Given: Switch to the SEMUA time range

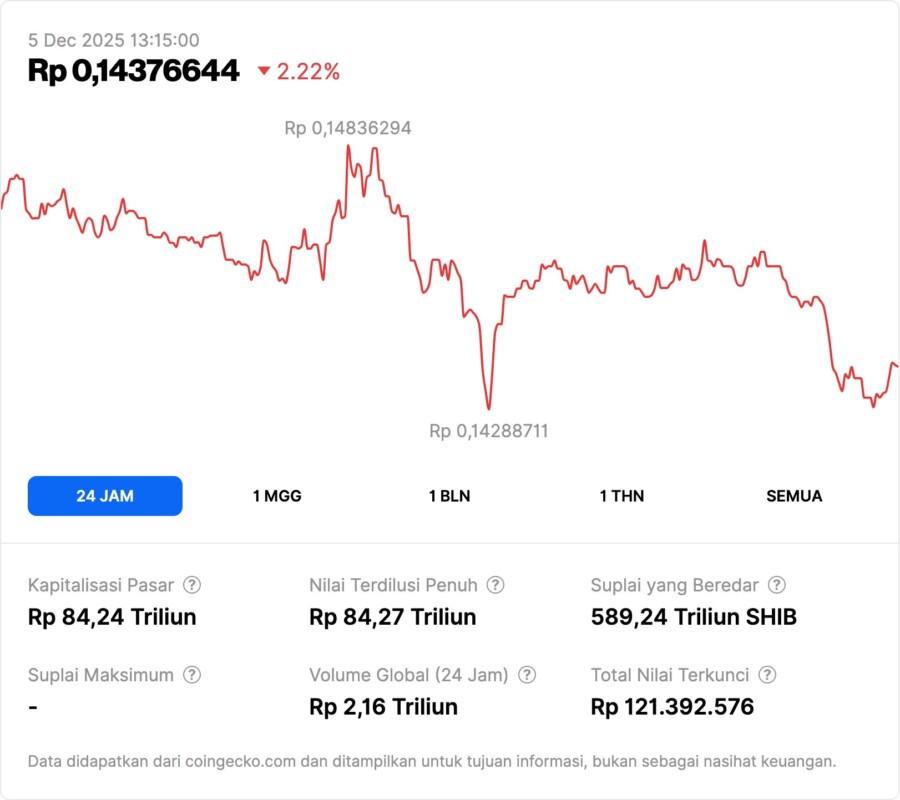Looking at the screenshot, I should coord(794,496).
